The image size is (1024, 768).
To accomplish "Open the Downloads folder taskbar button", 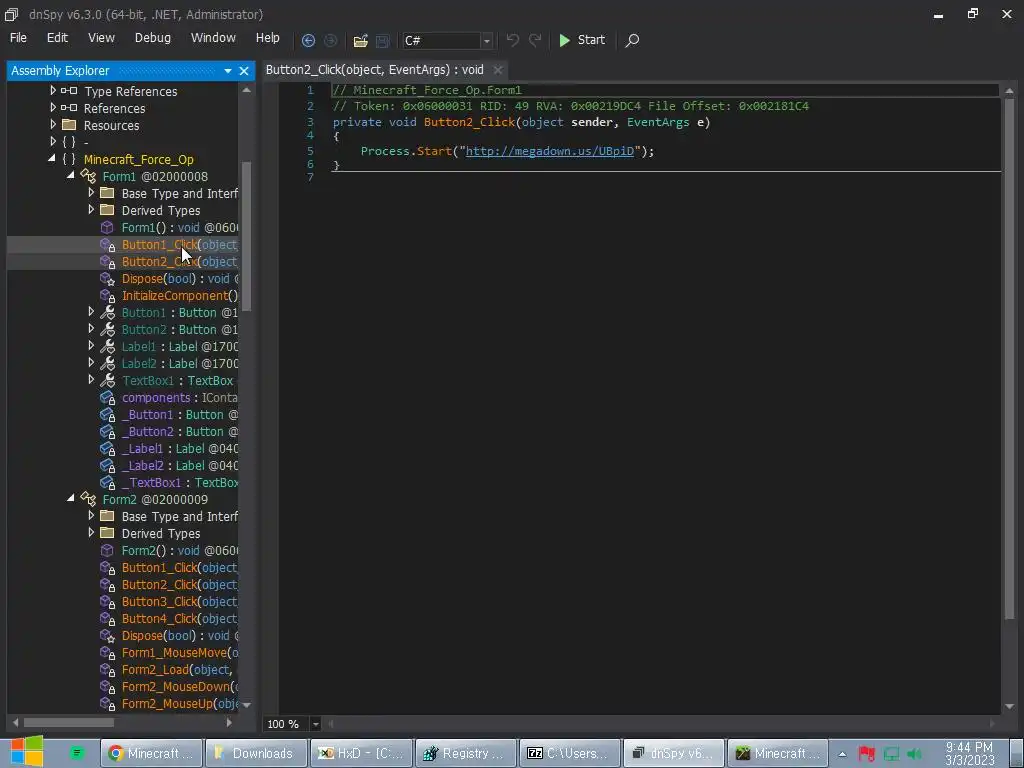I will [255, 753].
